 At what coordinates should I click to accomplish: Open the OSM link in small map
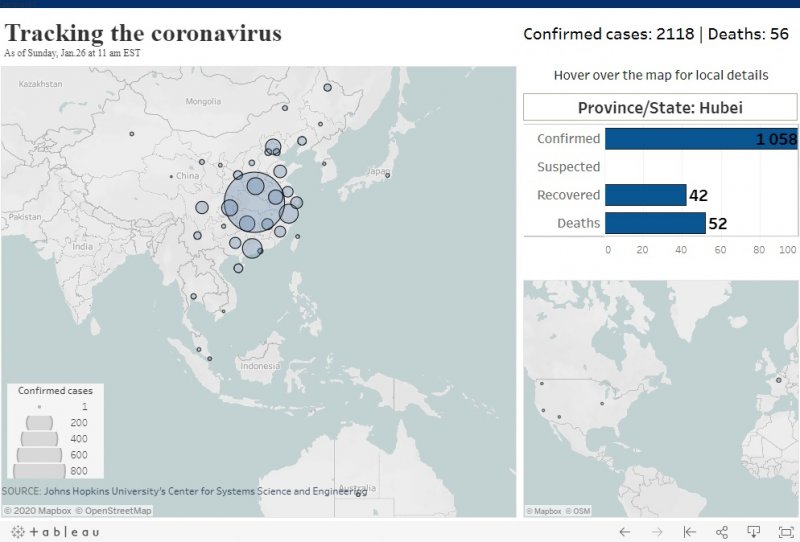click(578, 511)
